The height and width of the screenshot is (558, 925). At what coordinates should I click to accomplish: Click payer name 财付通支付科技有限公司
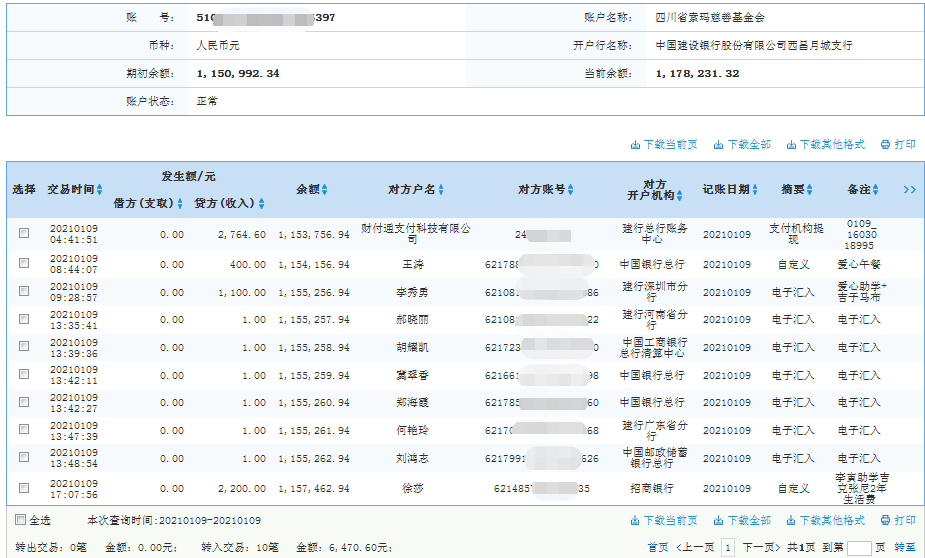point(416,234)
